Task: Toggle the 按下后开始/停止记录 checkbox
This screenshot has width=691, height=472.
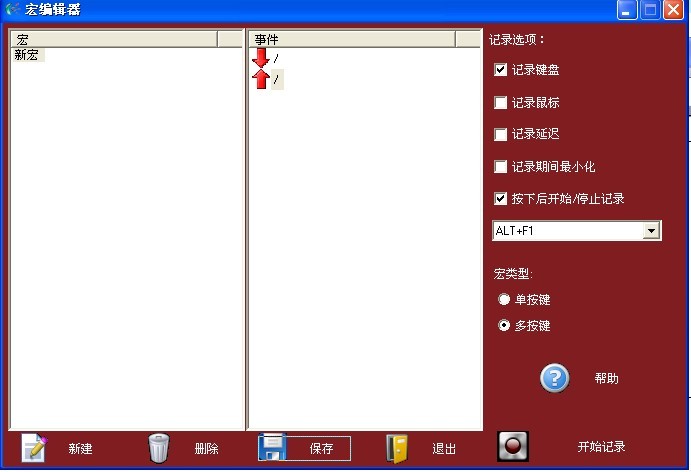Action: [500, 199]
